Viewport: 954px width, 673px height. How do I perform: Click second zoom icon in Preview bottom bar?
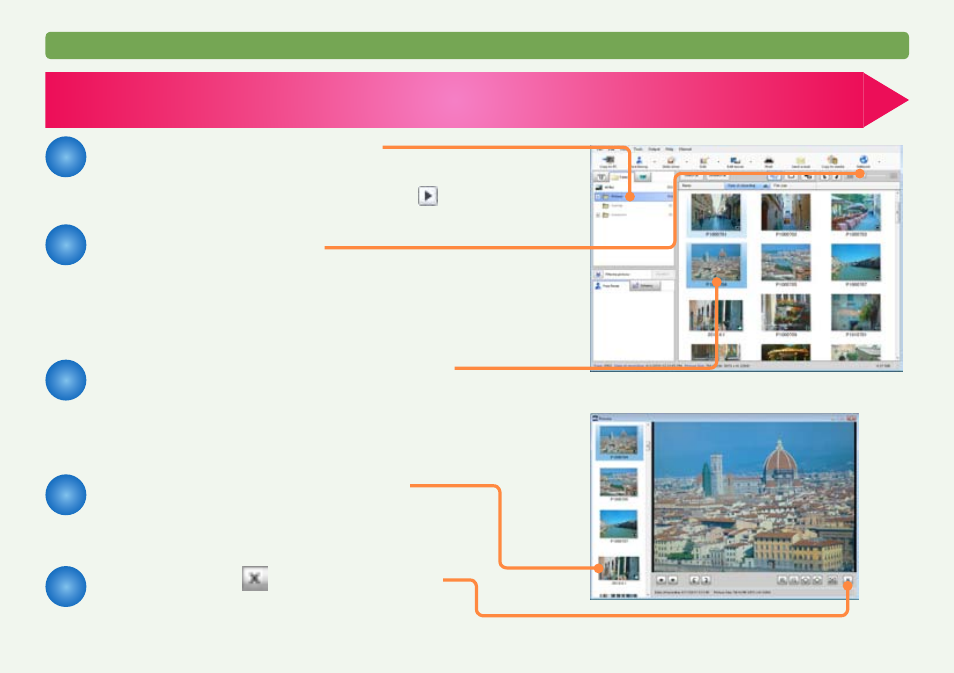point(794,580)
